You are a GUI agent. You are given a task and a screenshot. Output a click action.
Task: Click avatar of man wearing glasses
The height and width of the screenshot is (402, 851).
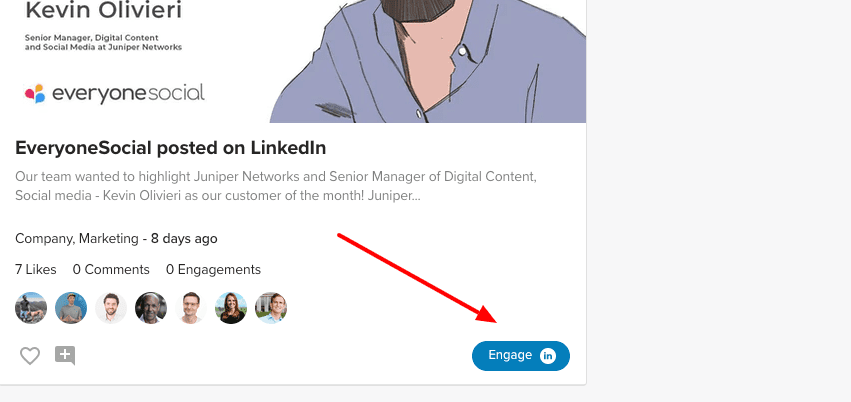click(x=191, y=308)
